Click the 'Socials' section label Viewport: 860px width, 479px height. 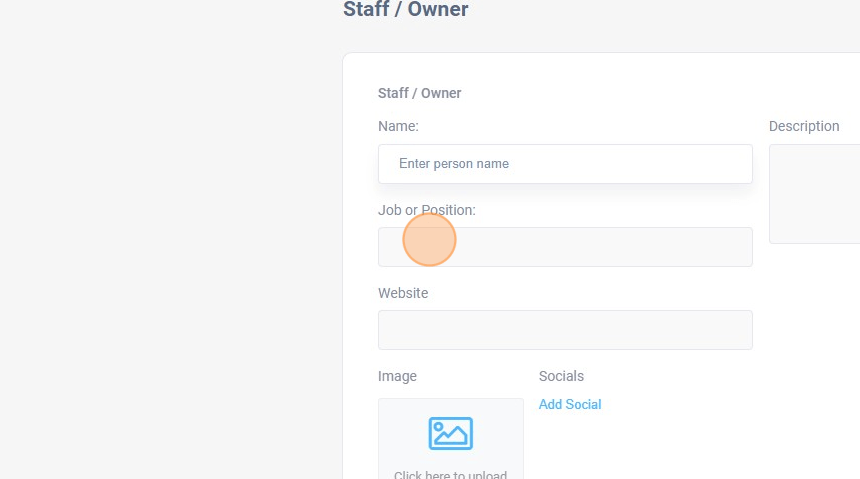pos(561,376)
